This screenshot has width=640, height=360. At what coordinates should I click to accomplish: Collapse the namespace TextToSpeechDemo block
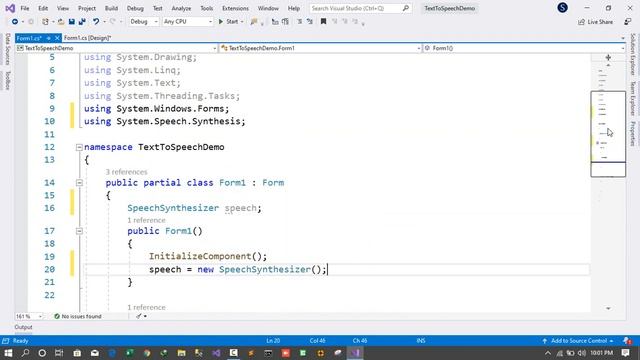coord(79,147)
